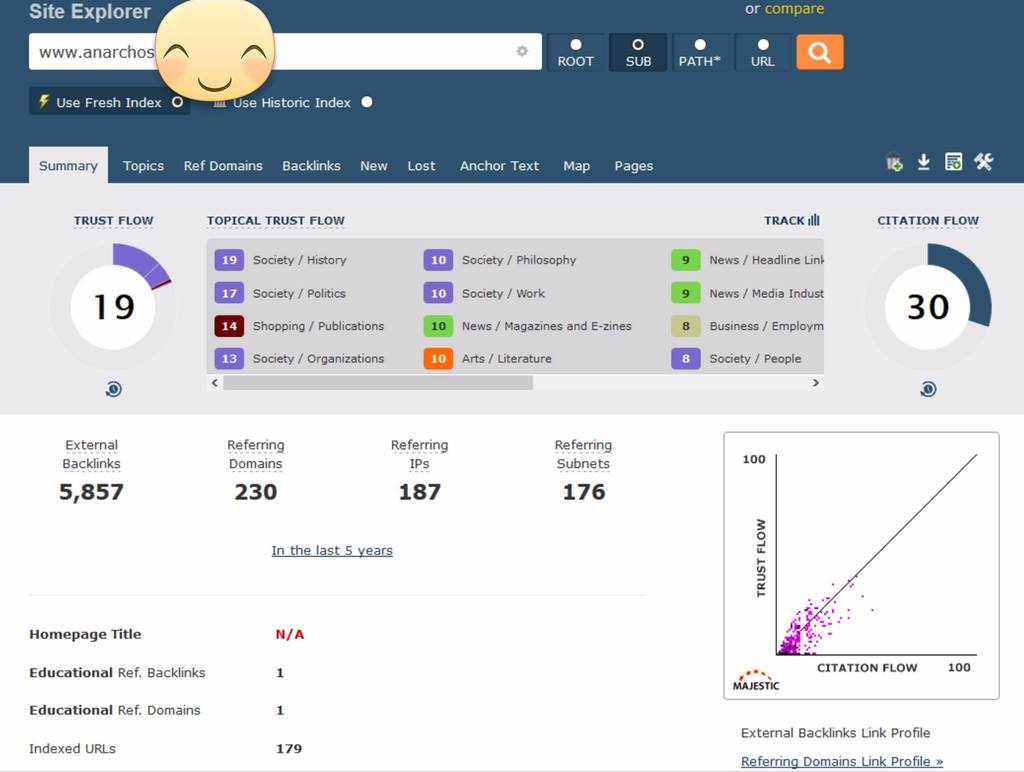This screenshot has height=772, width=1024.
Task: Click the 'Society / Philosophy' topic
Action: coord(519,260)
